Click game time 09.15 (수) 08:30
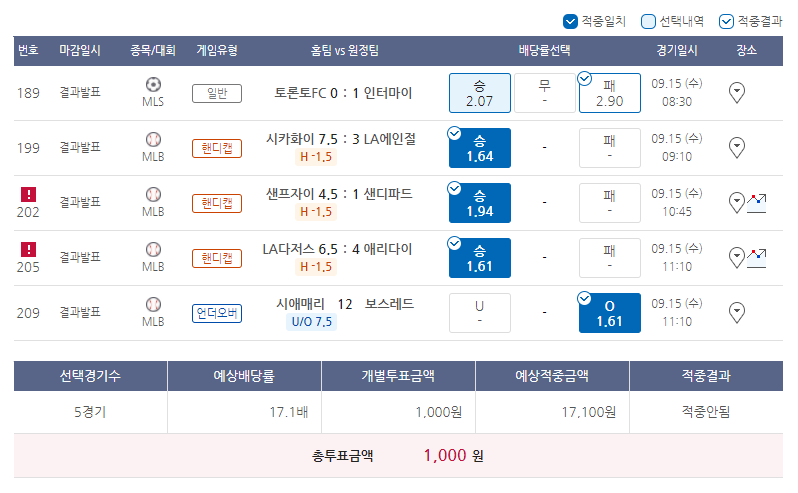Screen dimensions: 798x493 677,93
